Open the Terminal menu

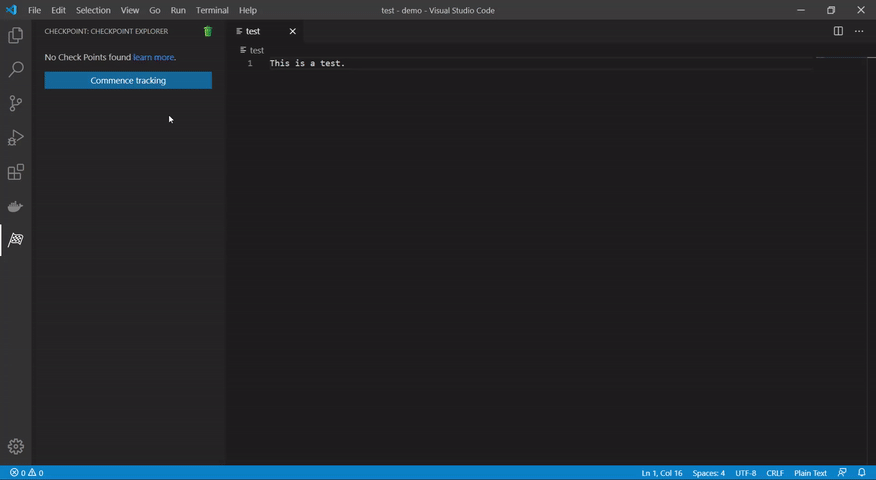(x=212, y=10)
